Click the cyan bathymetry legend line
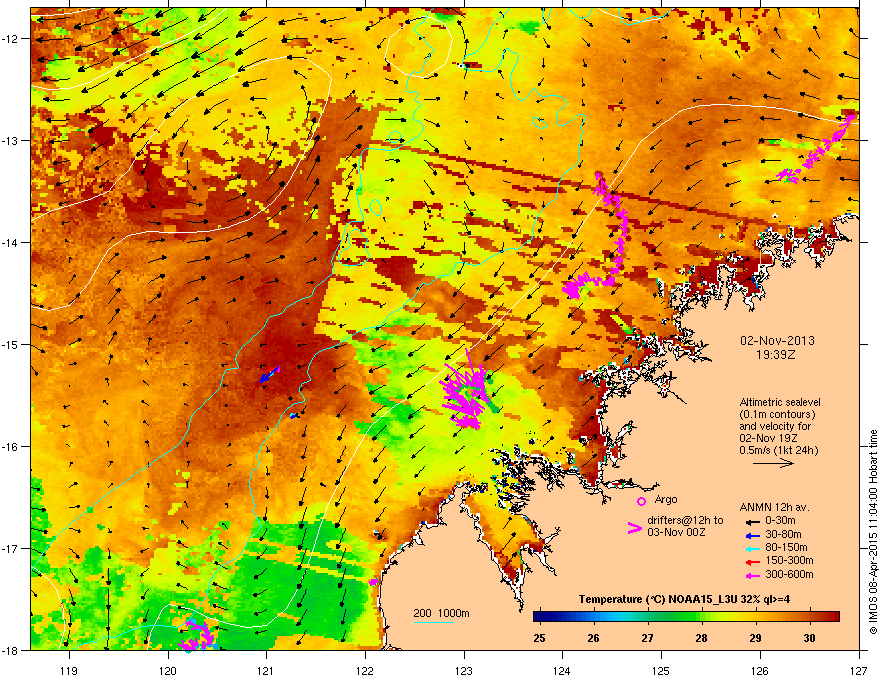The image size is (880, 680). click(x=434, y=622)
